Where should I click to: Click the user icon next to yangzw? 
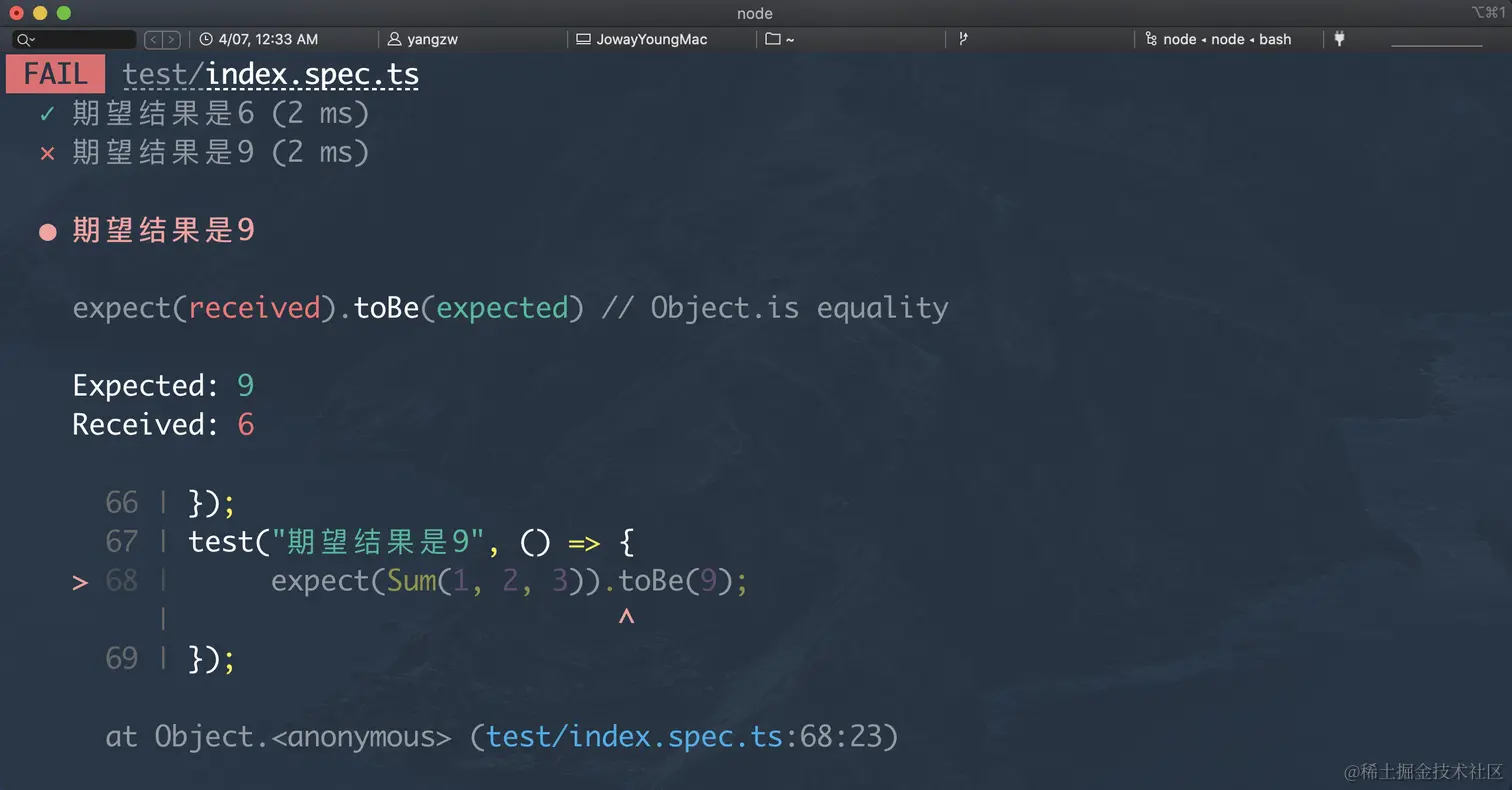[x=394, y=40]
